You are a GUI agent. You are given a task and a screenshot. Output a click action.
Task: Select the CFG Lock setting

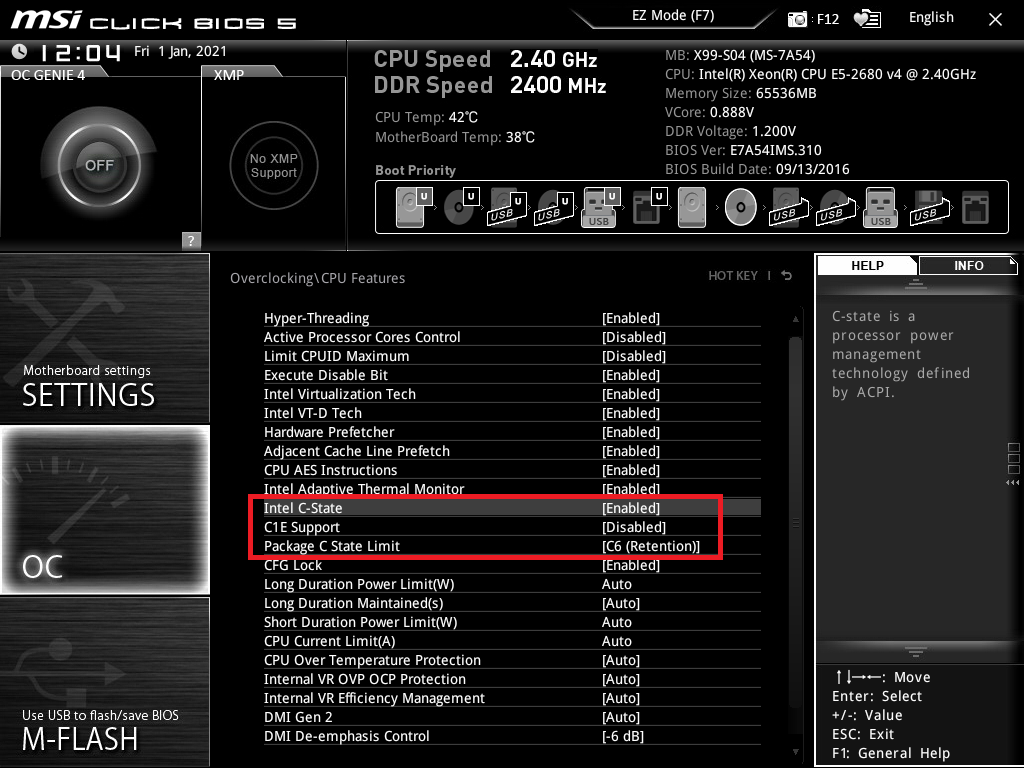click(x=512, y=565)
